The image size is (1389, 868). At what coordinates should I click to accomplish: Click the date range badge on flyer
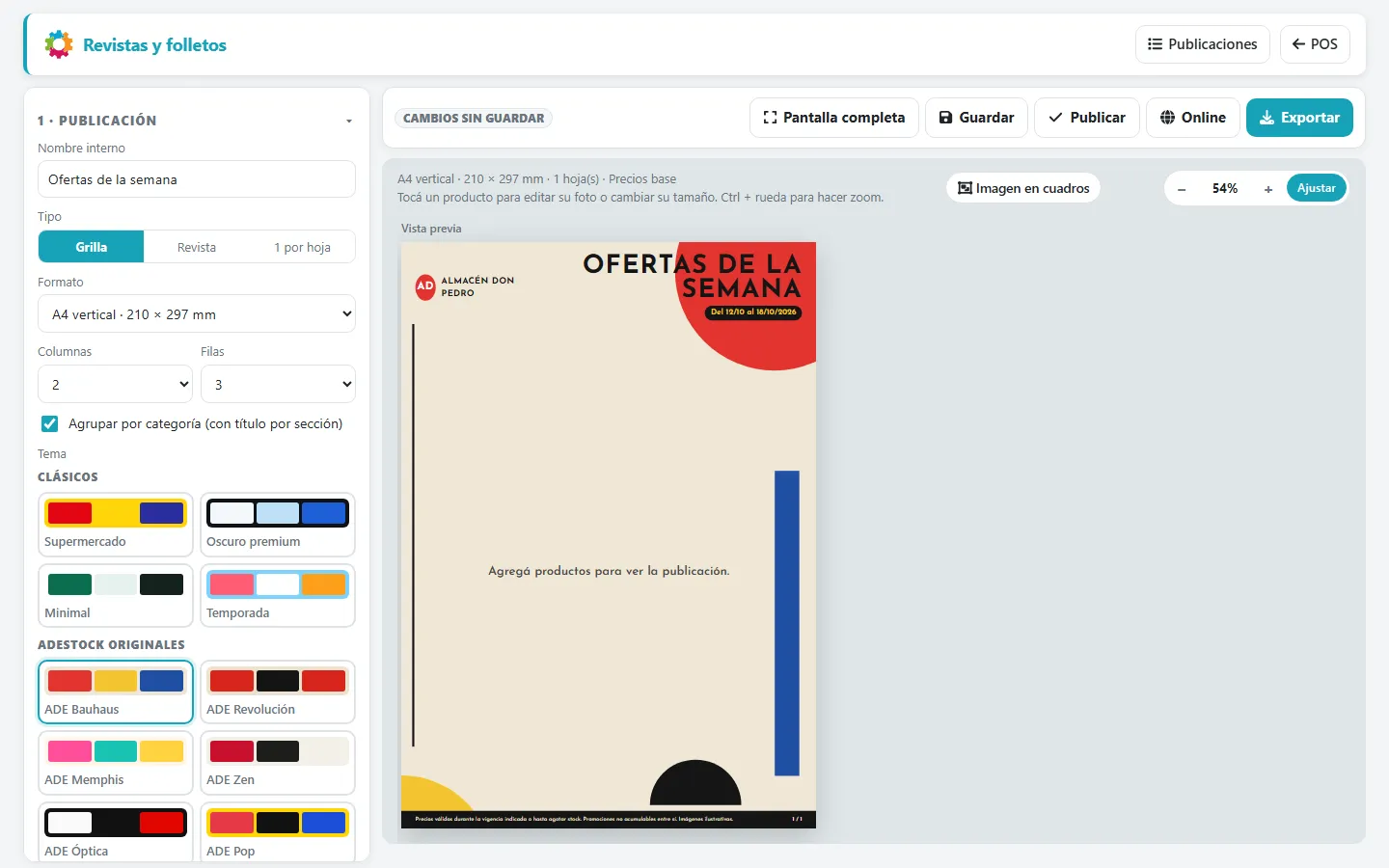753,312
